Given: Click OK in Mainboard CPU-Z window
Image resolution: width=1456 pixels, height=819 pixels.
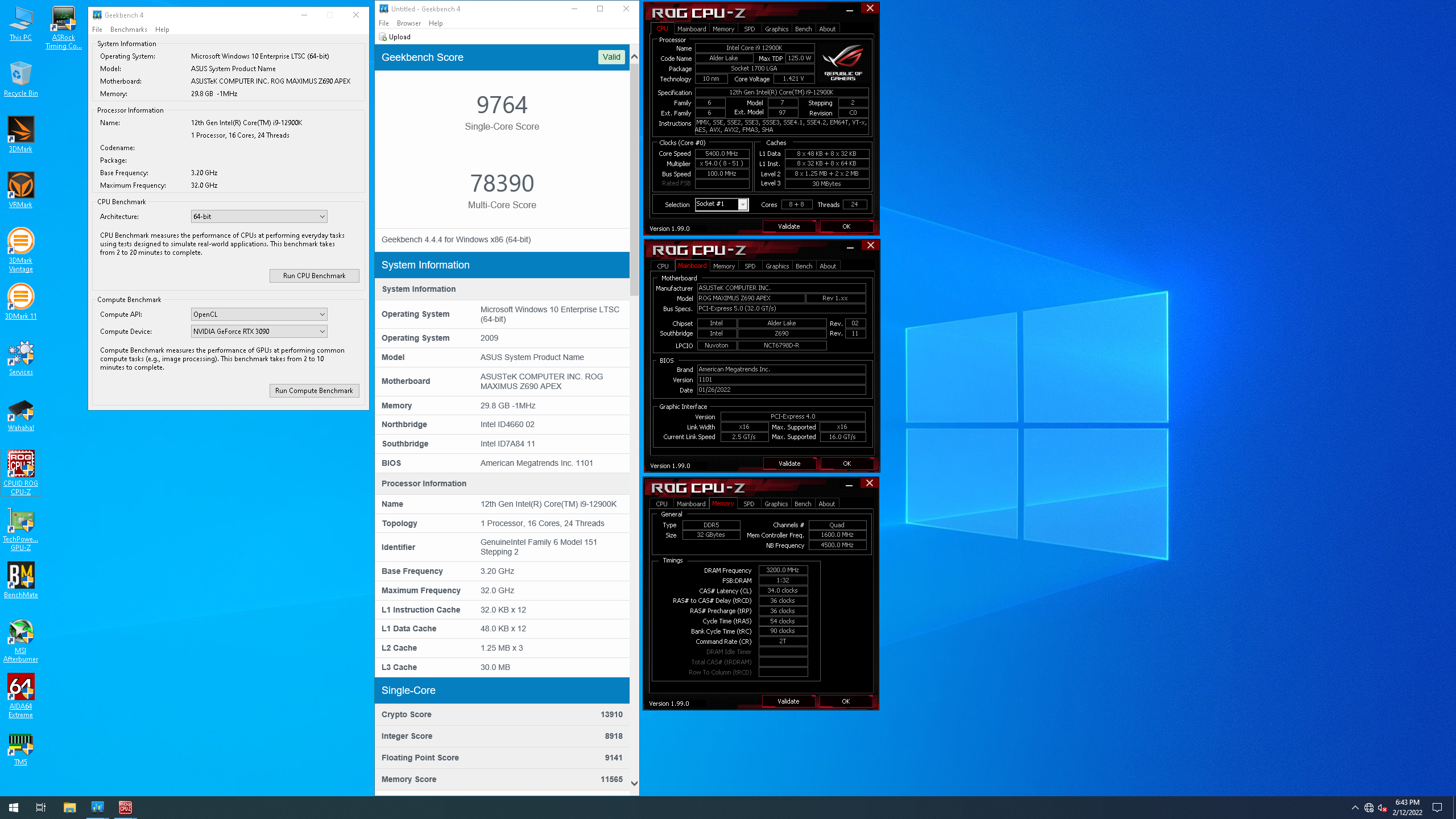Looking at the screenshot, I should tap(847, 464).
